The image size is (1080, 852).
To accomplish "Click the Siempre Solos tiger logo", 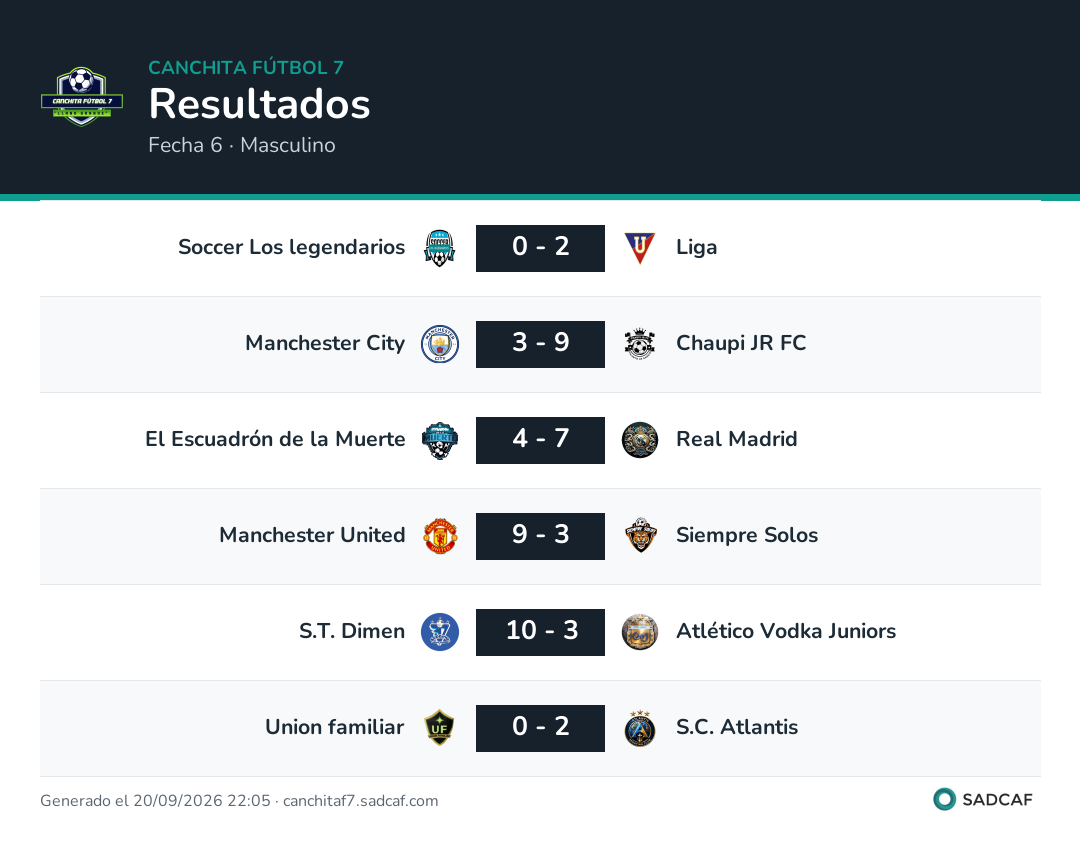I will tap(641, 535).
